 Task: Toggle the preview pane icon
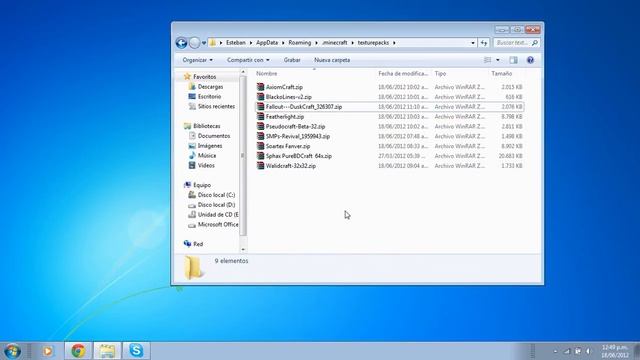[513, 60]
